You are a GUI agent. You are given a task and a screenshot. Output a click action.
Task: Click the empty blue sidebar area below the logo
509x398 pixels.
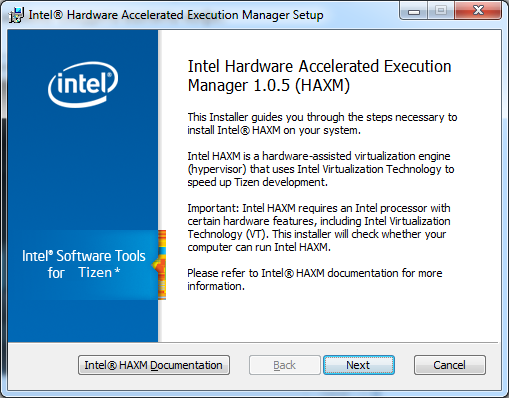(83, 168)
